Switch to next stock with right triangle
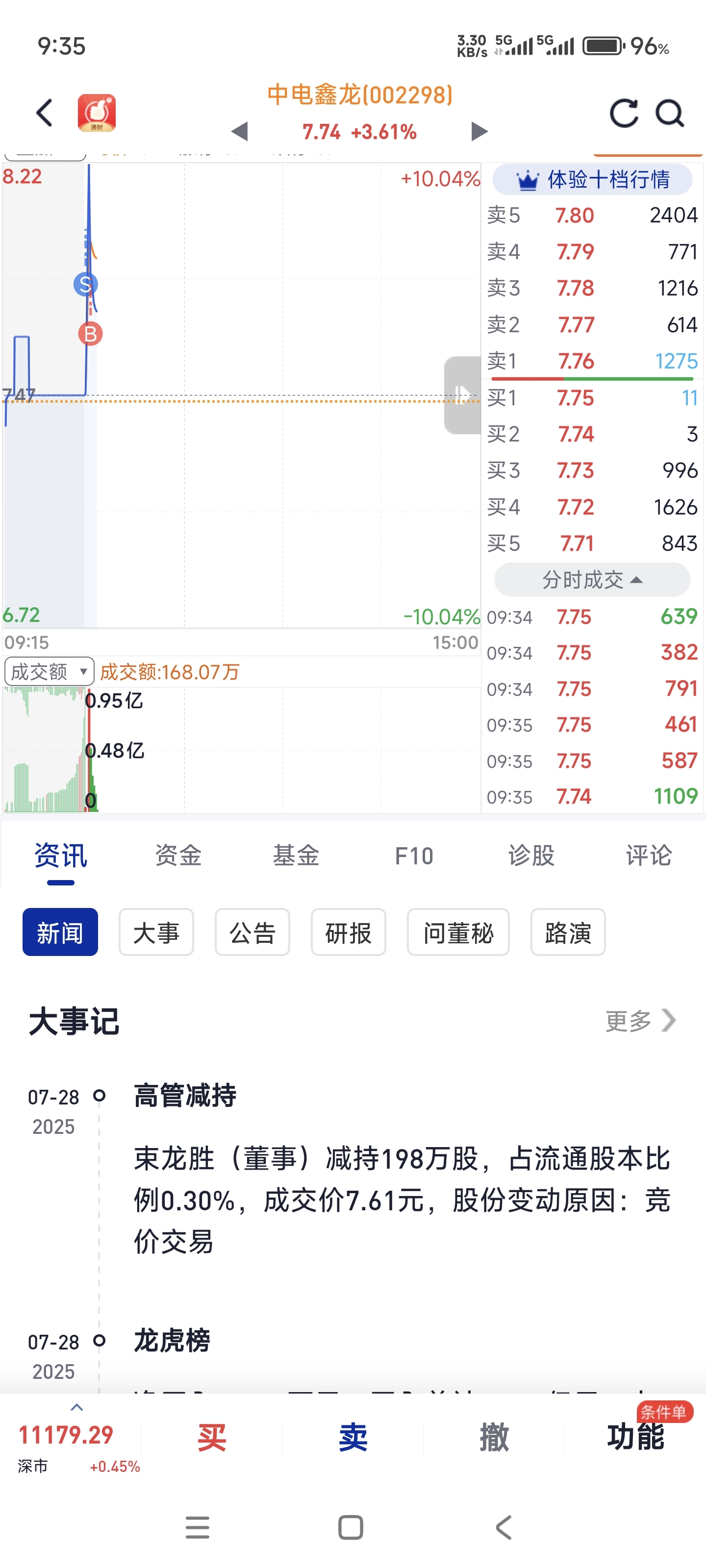706x1568 pixels. pyautogui.click(x=479, y=131)
